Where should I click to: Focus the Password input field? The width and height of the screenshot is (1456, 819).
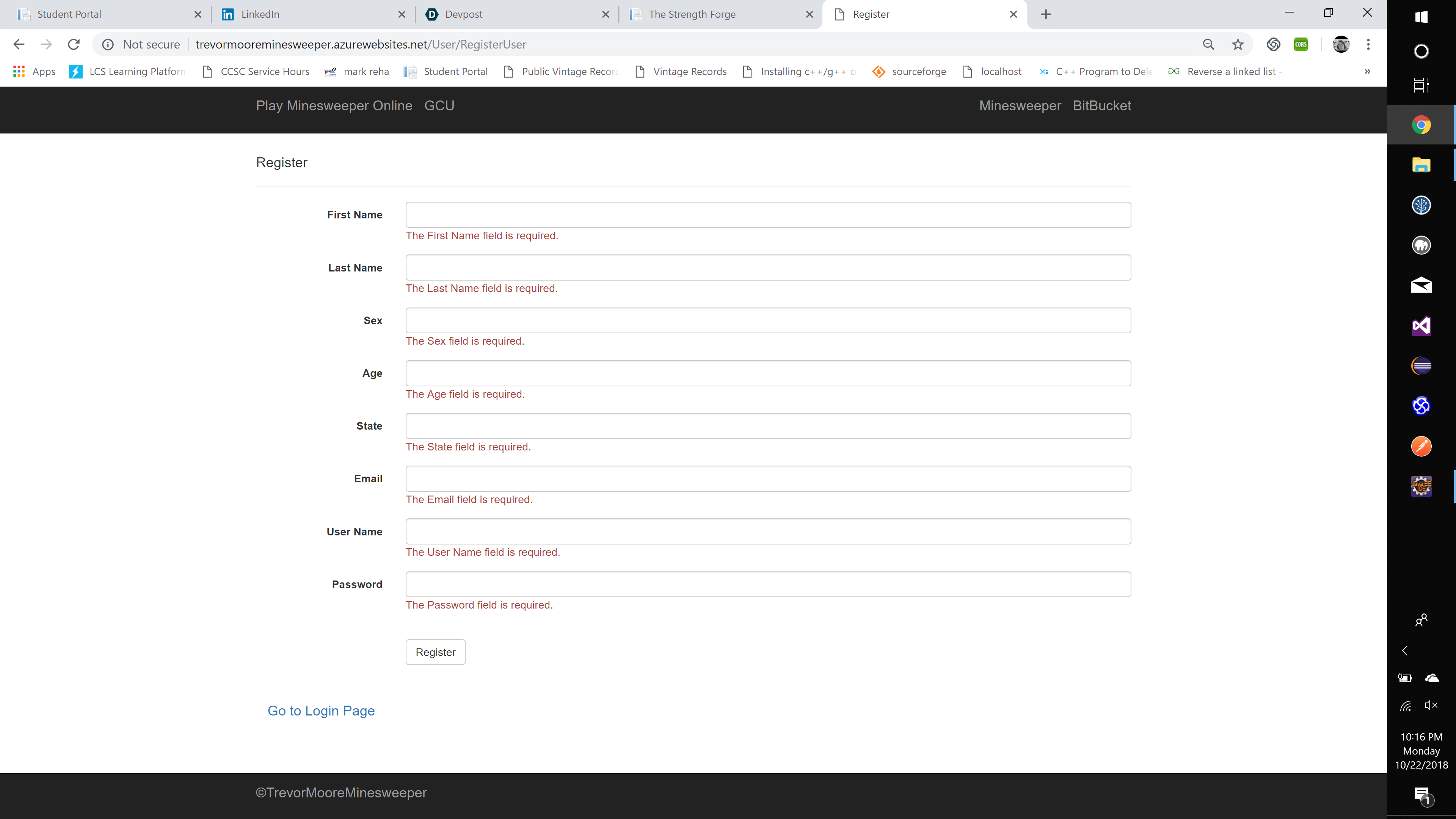767,584
